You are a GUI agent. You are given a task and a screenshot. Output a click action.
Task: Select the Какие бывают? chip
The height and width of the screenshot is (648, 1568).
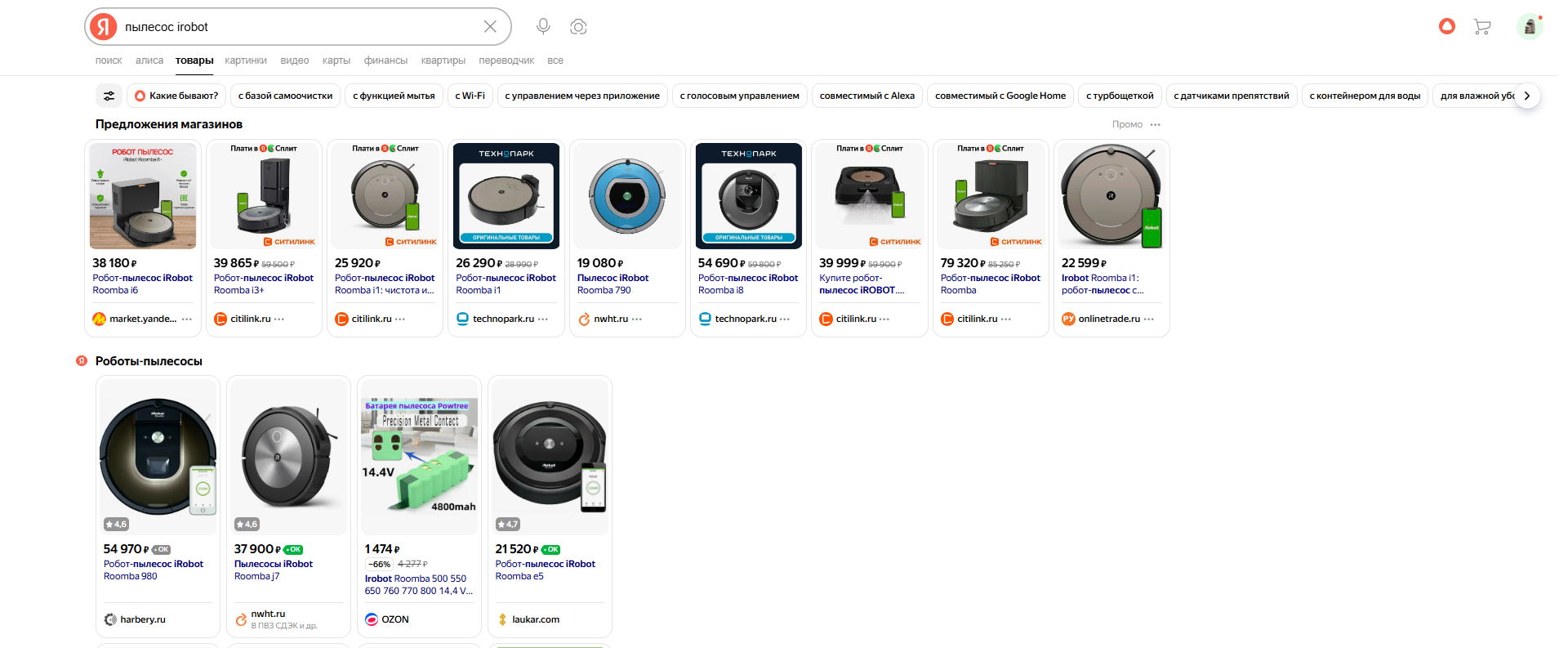click(176, 96)
